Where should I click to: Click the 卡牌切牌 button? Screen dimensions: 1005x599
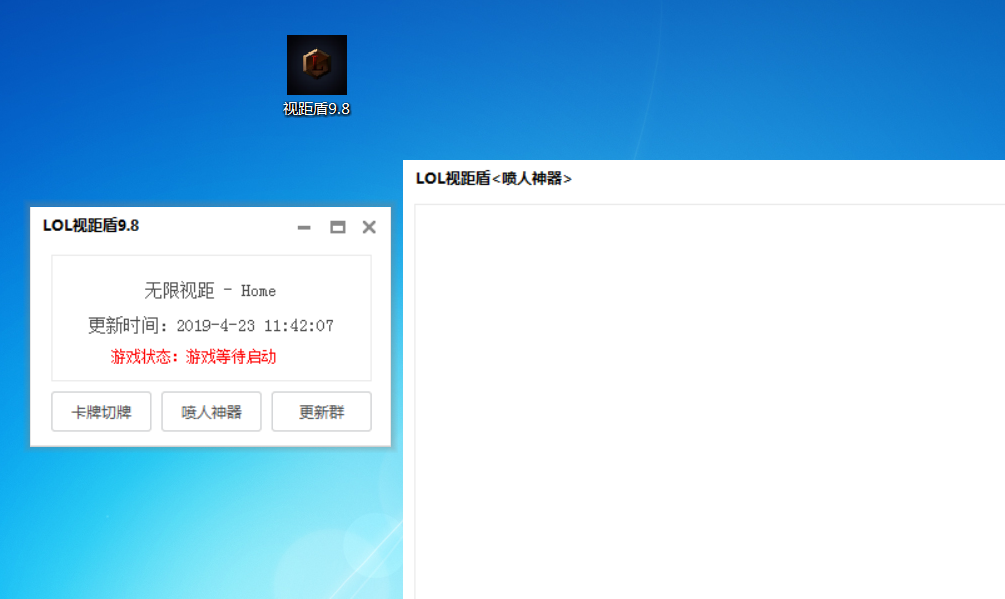tap(101, 411)
